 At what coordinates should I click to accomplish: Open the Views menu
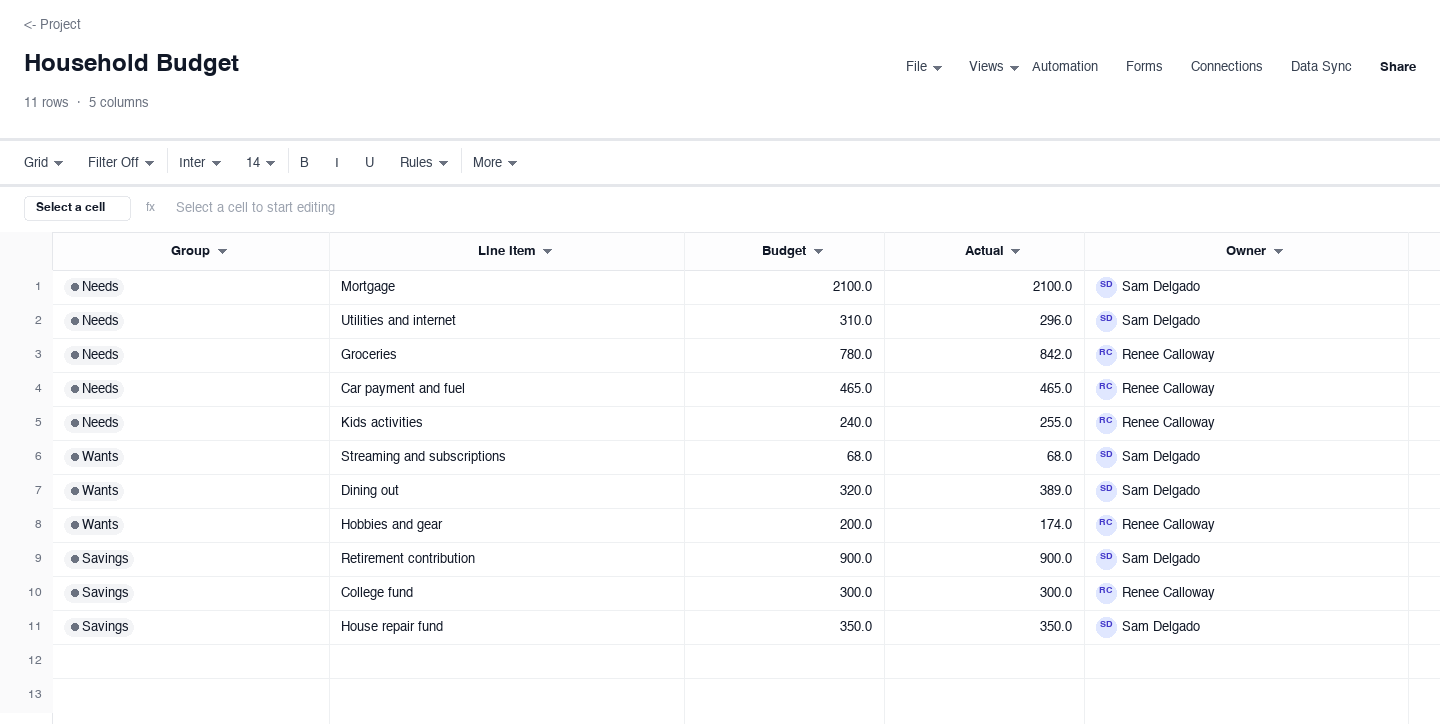click(x=994, y=67)
